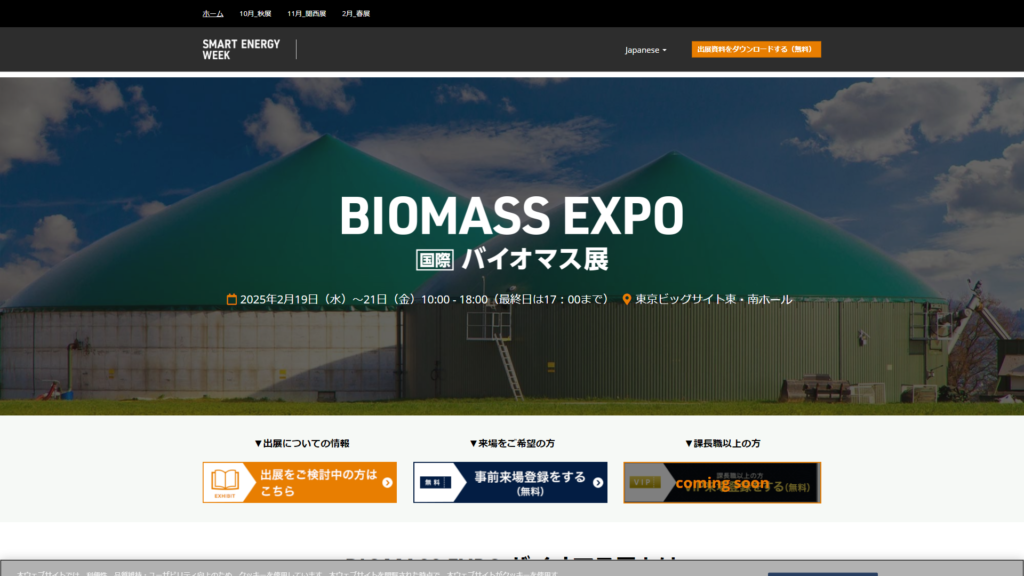Open the ホーム menu item
The image size is (1024, 576).
coord(213,14)
